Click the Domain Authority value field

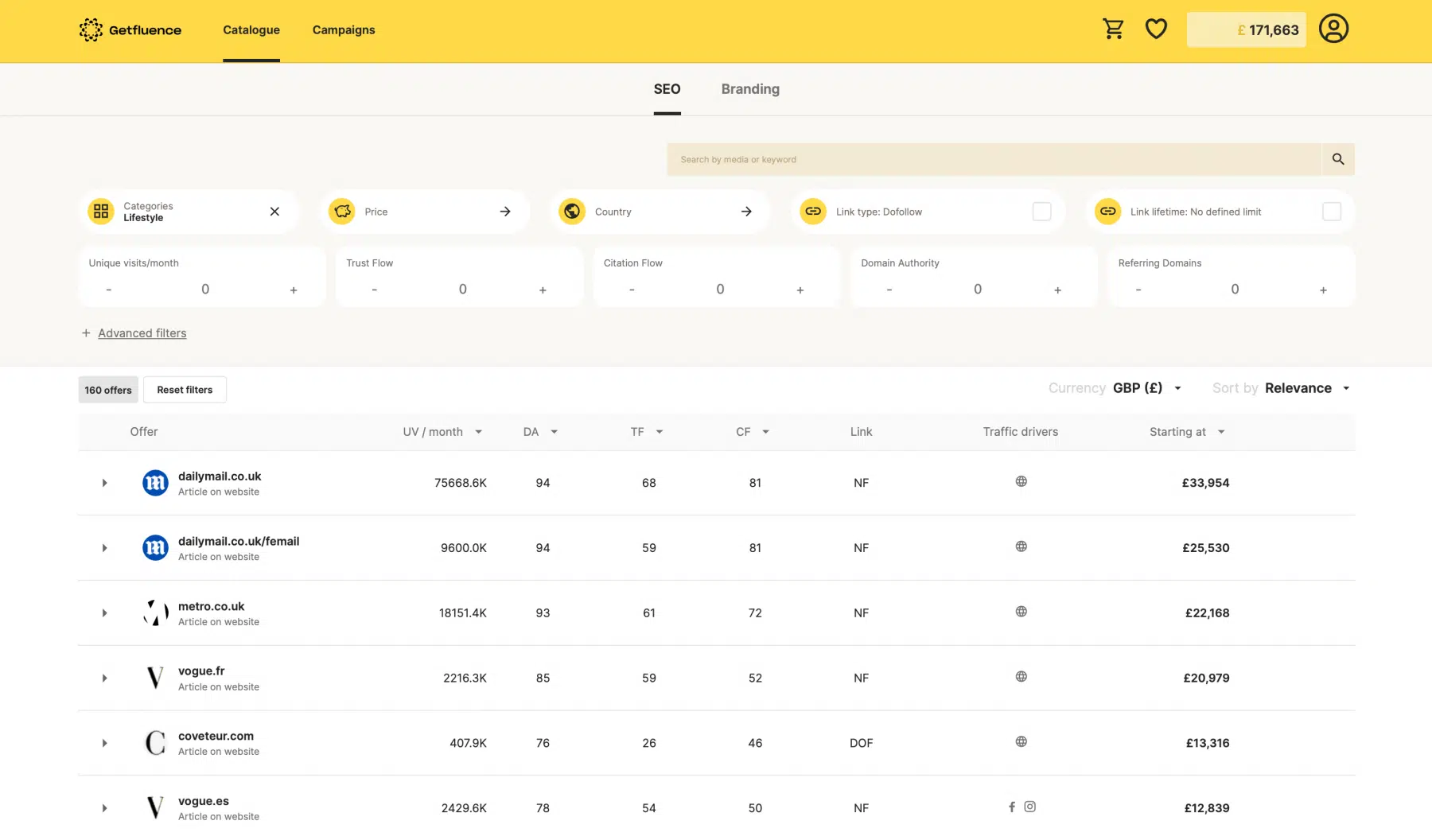coord(978,290)
